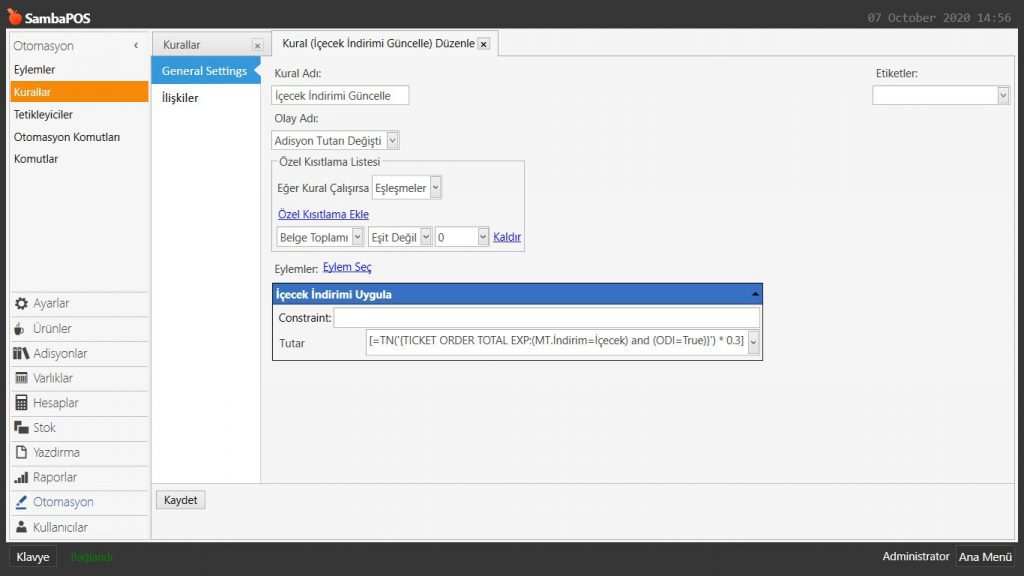Click the Kaydet button
Viewport: 1024px width, 576px height.
tap(181, 500)
